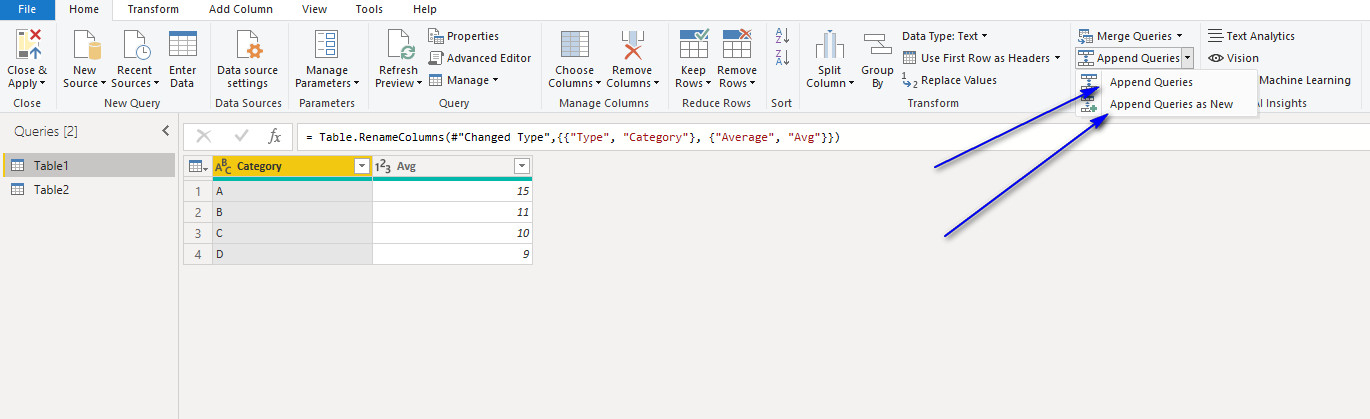Viewport: 1370px width, 419px height.
Task: Click the Remove Rows icon
Action: [736, 45]
